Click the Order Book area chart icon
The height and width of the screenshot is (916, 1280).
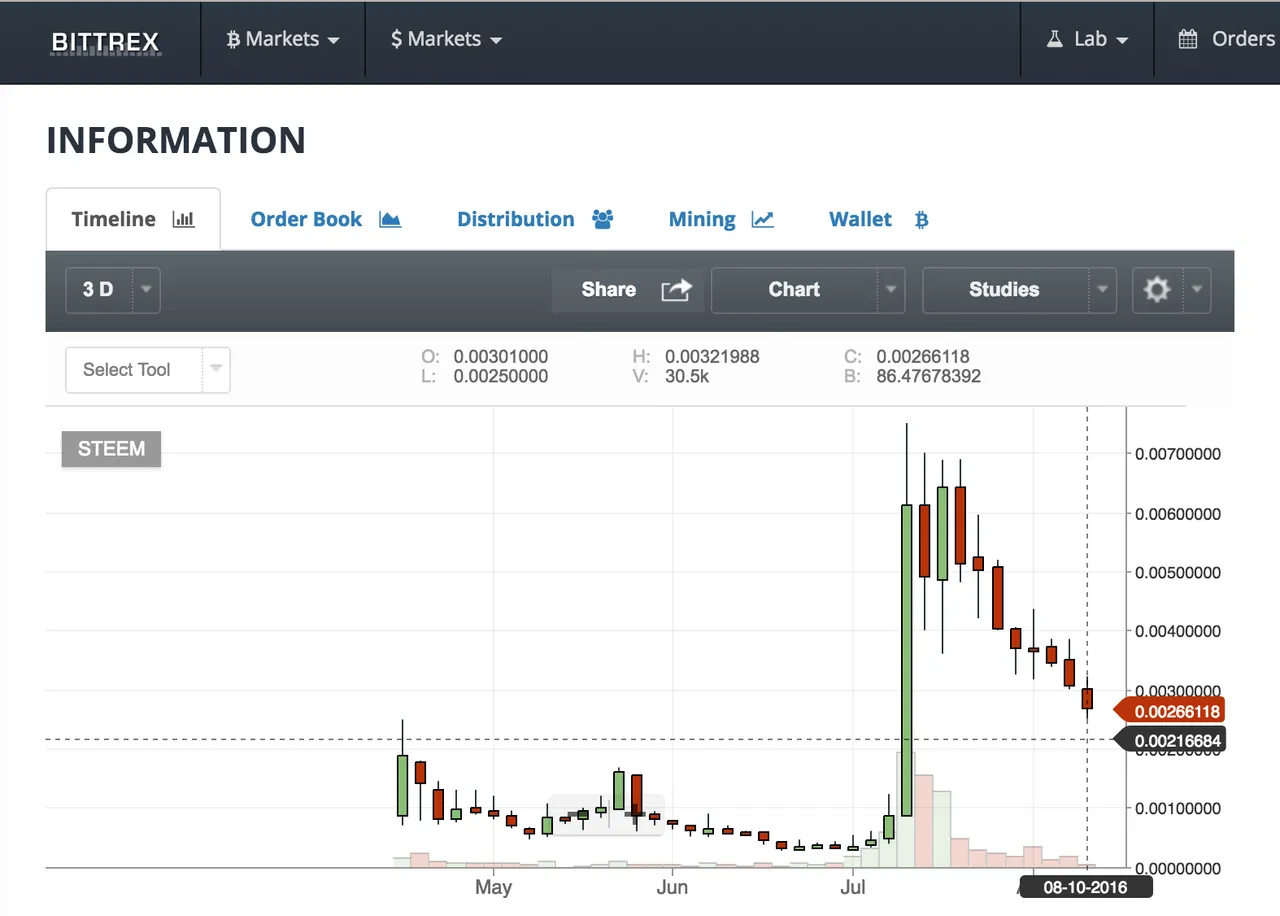pyautogui.click(x=390, y=219)
